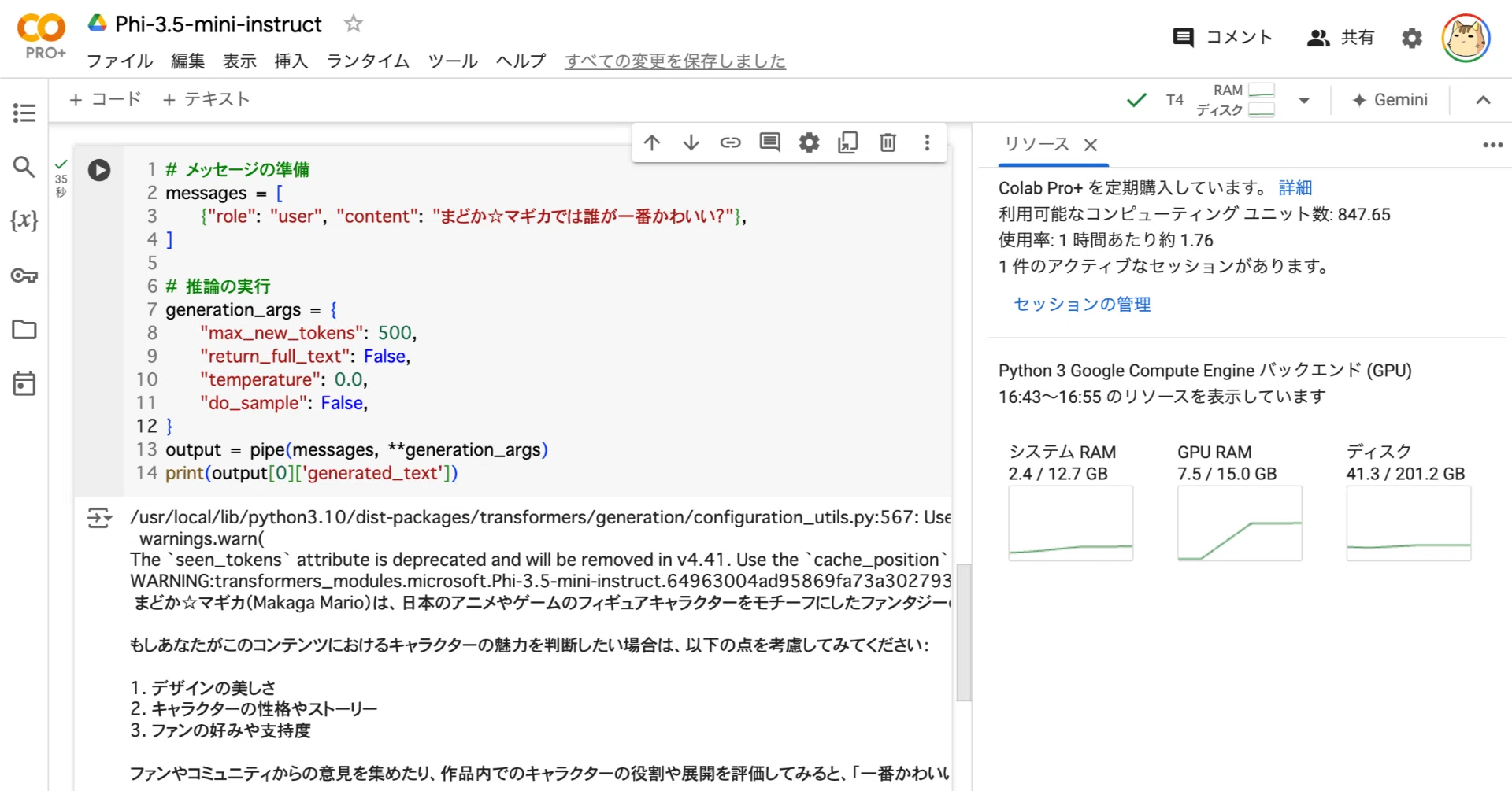
Task: Open the ランタイム menu
Action: (368, 61)
